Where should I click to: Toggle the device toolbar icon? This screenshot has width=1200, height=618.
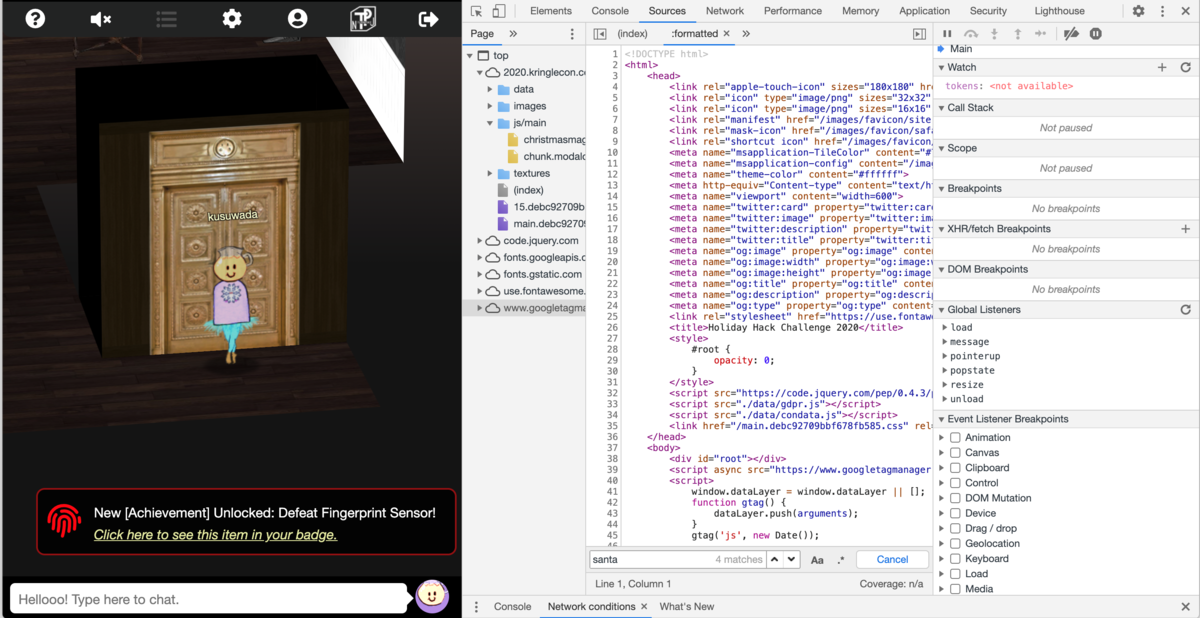pos(499,11)
